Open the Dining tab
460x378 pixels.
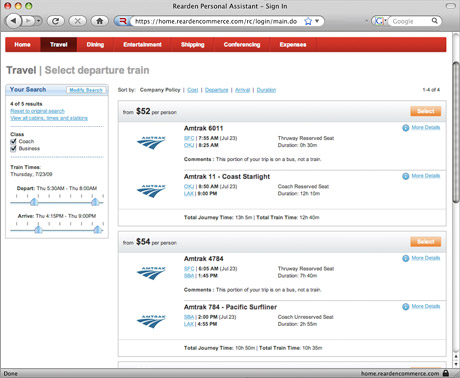click(x=95, y=45)
